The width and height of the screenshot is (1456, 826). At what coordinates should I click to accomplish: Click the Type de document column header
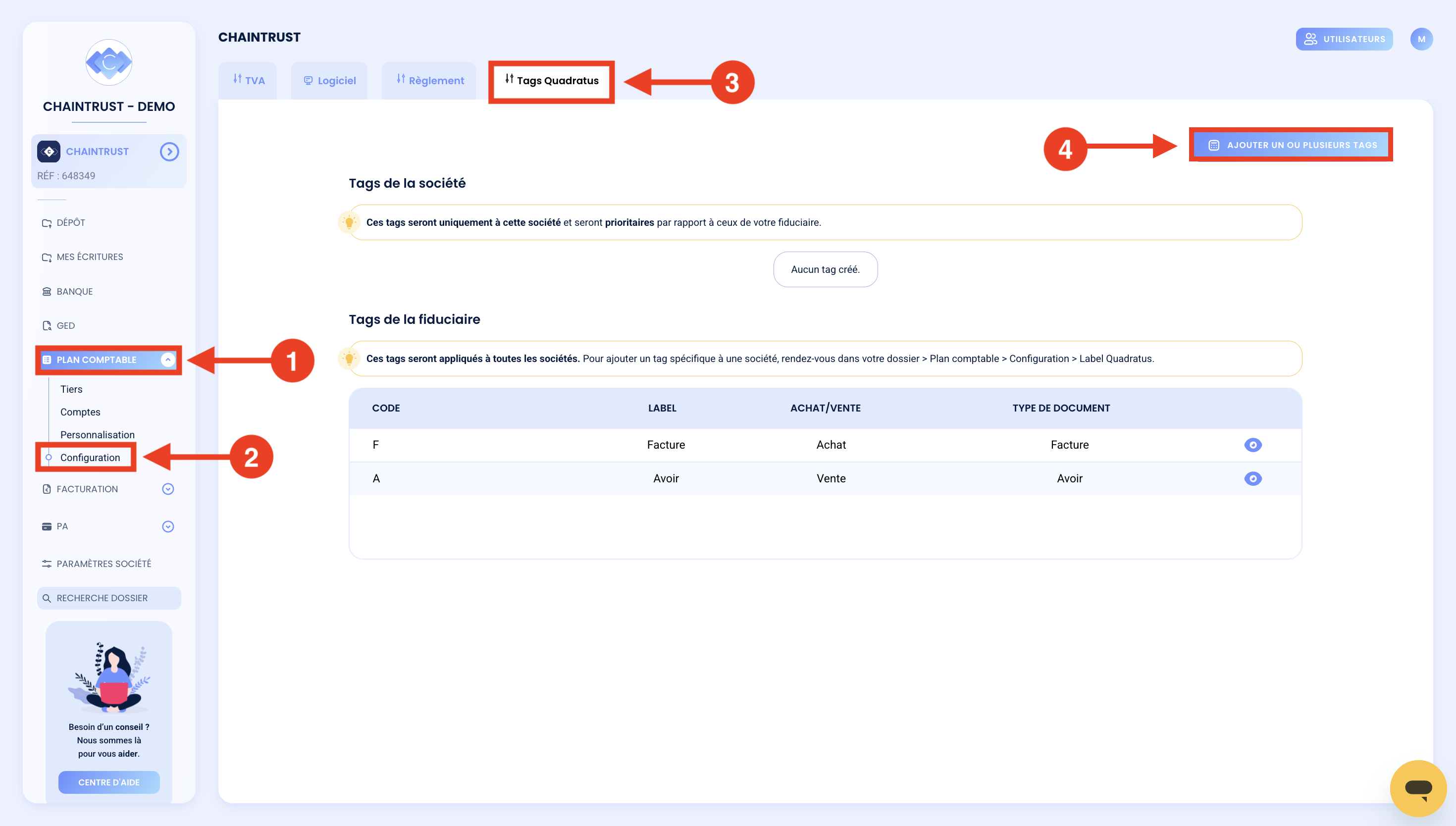tap(1061, 409)
